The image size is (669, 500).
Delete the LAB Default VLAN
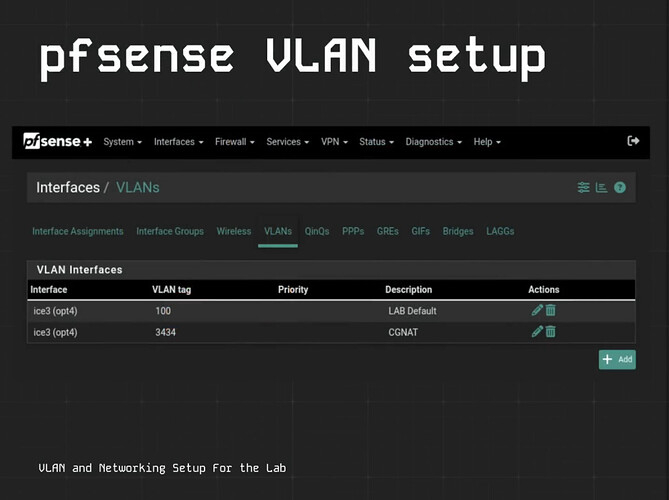coord(551,310)
